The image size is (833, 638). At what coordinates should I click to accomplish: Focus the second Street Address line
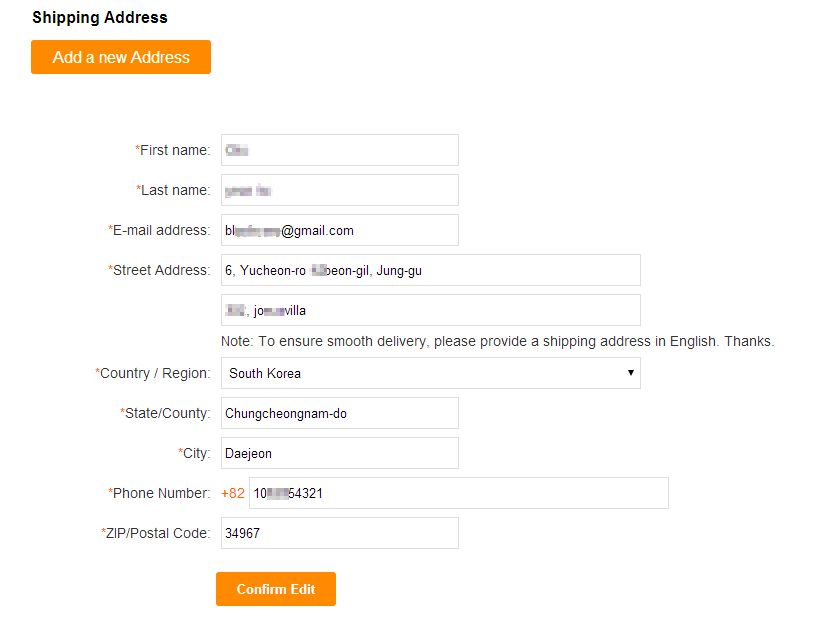coord(430,310)
